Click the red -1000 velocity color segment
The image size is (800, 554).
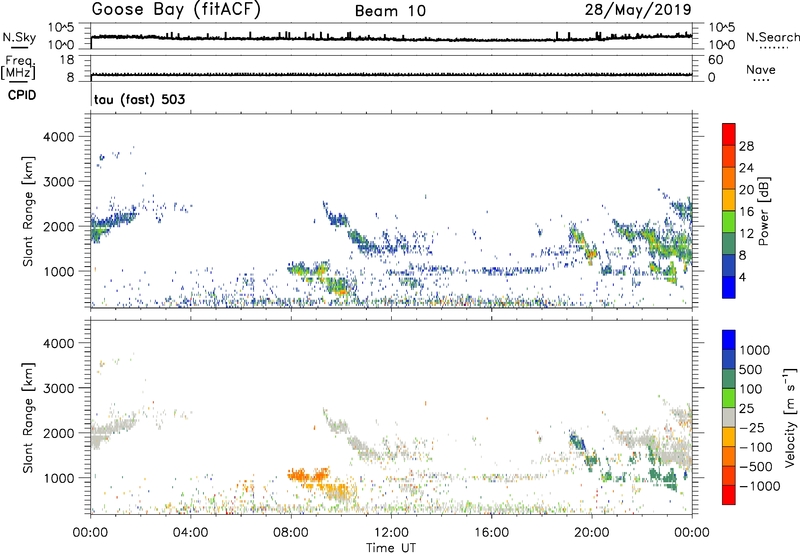[x=729, y=495]
